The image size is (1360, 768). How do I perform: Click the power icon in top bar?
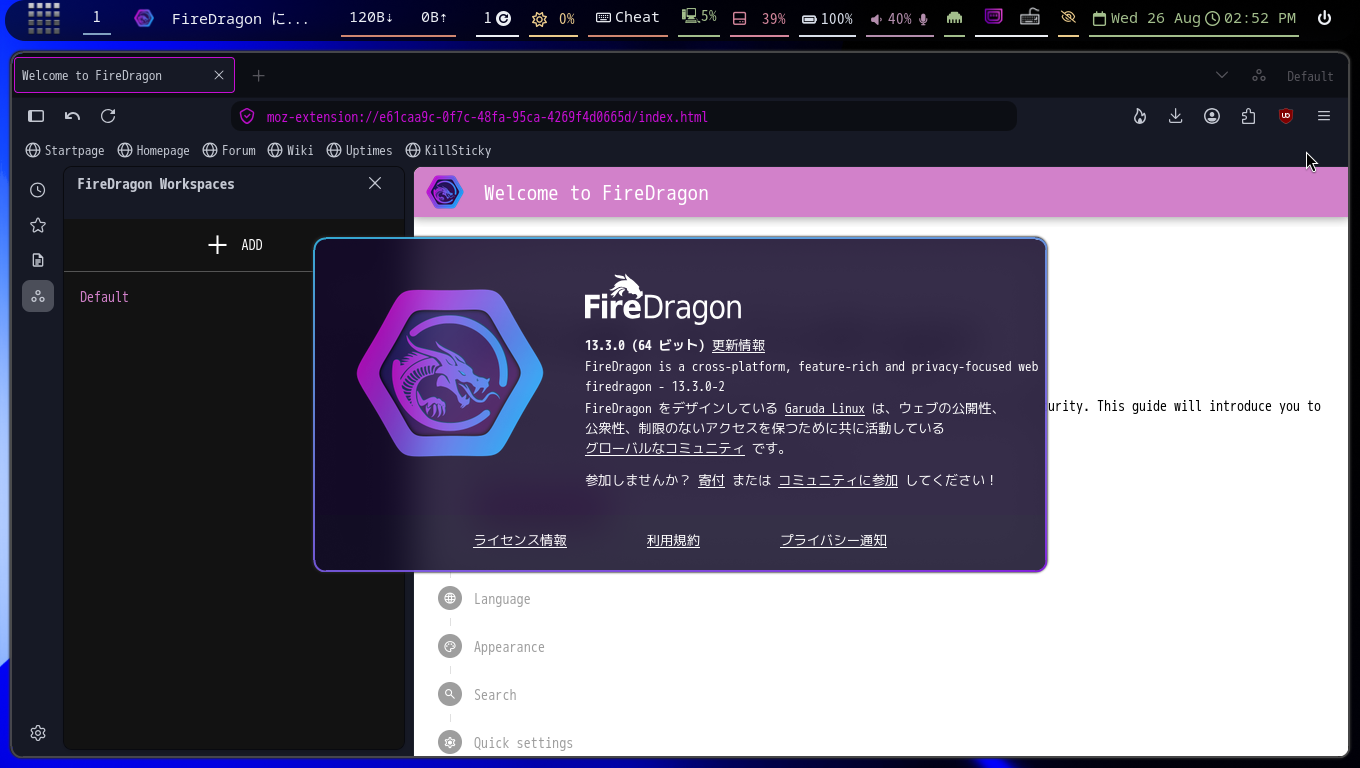tap(1325, 18)
